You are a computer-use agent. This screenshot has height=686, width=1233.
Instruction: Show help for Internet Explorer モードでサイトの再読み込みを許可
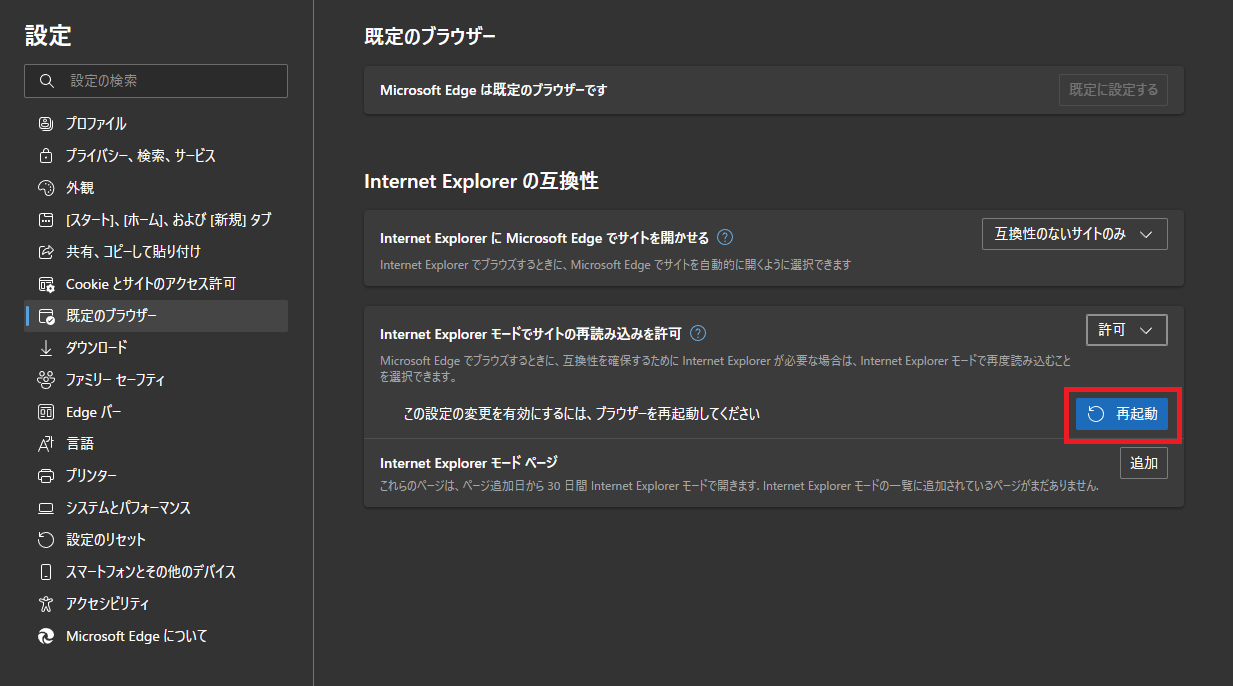[699, 334]
